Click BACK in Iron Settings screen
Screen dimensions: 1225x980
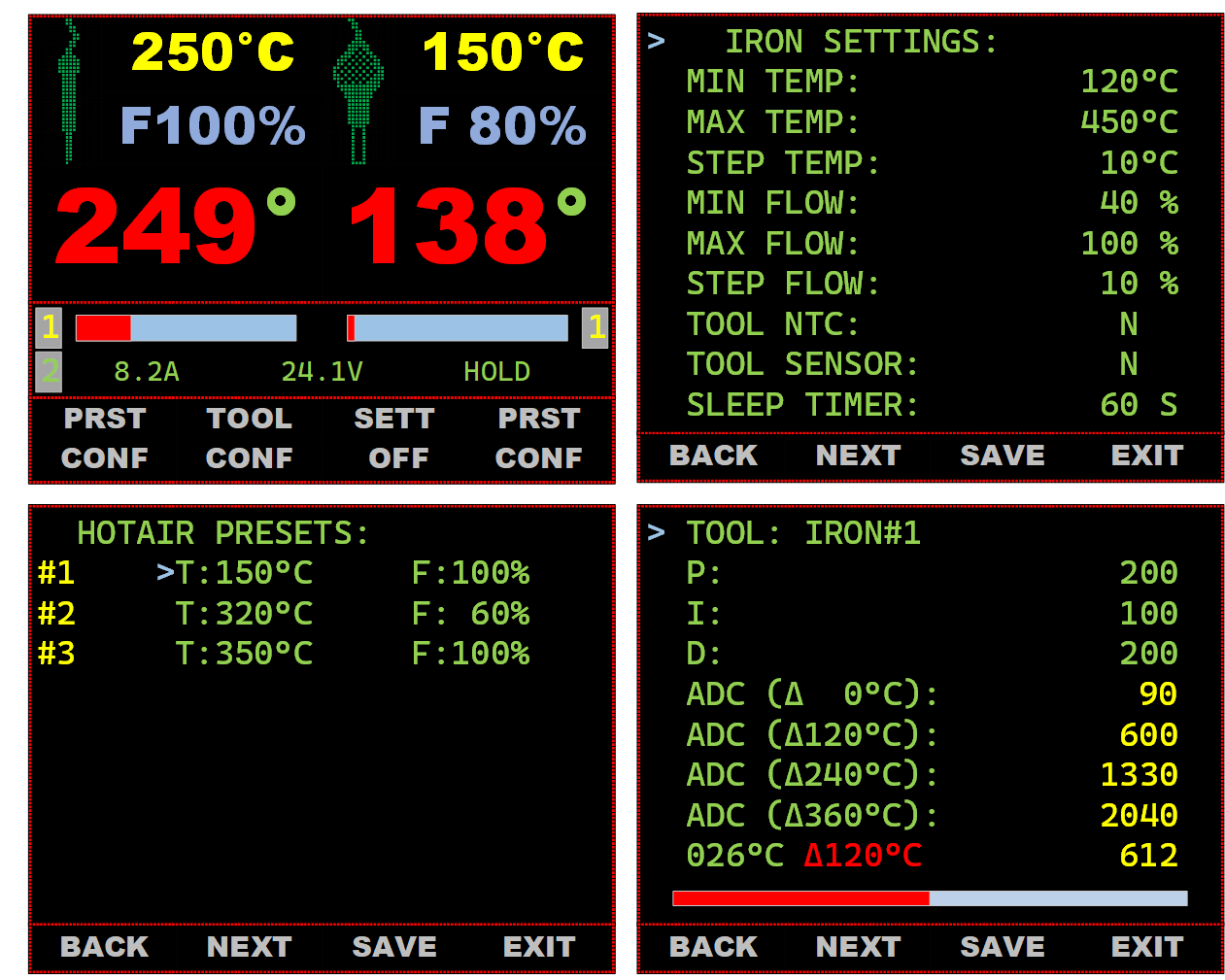713,456
